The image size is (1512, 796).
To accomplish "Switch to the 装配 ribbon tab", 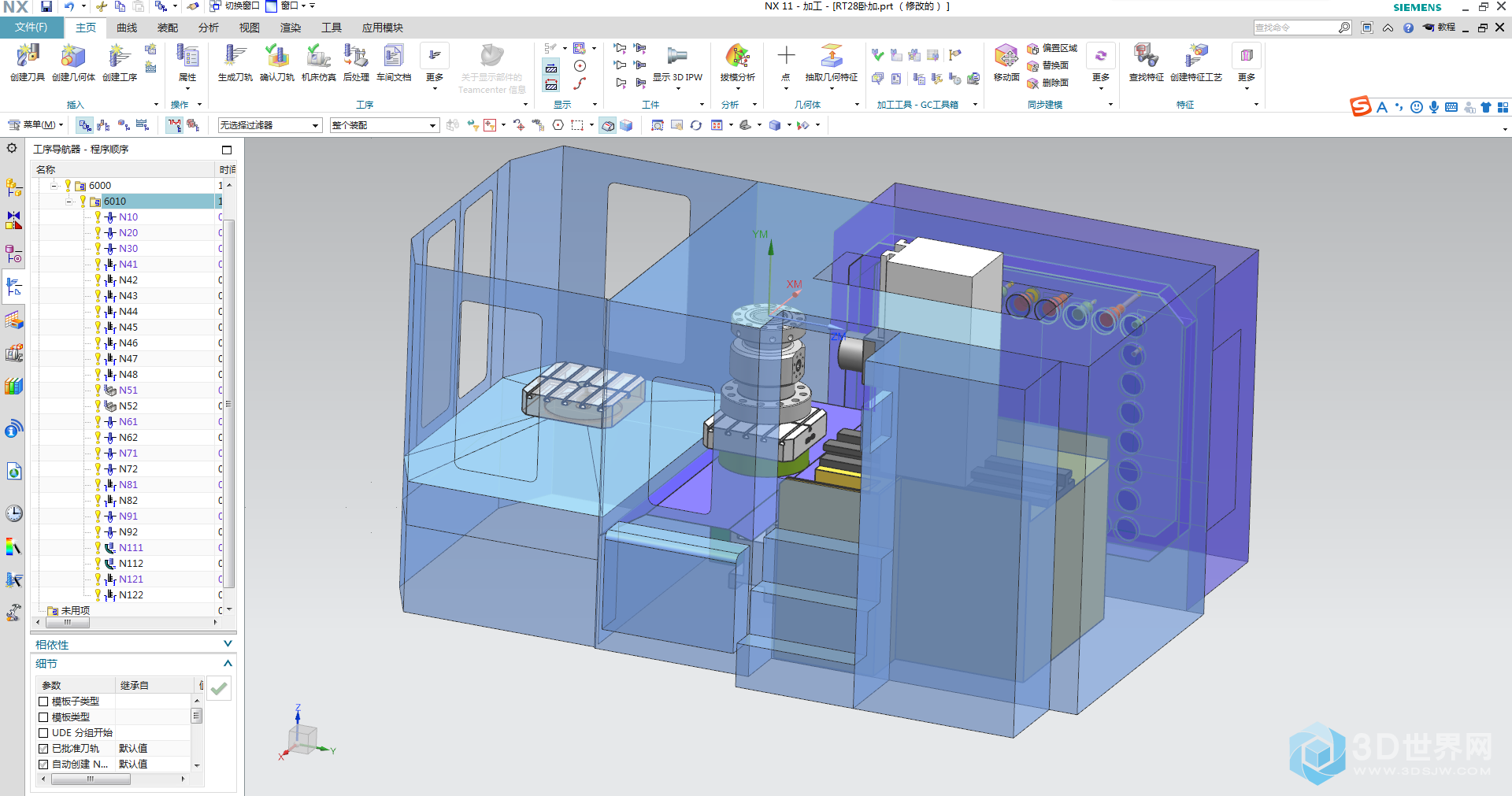I will coord(168,28).
